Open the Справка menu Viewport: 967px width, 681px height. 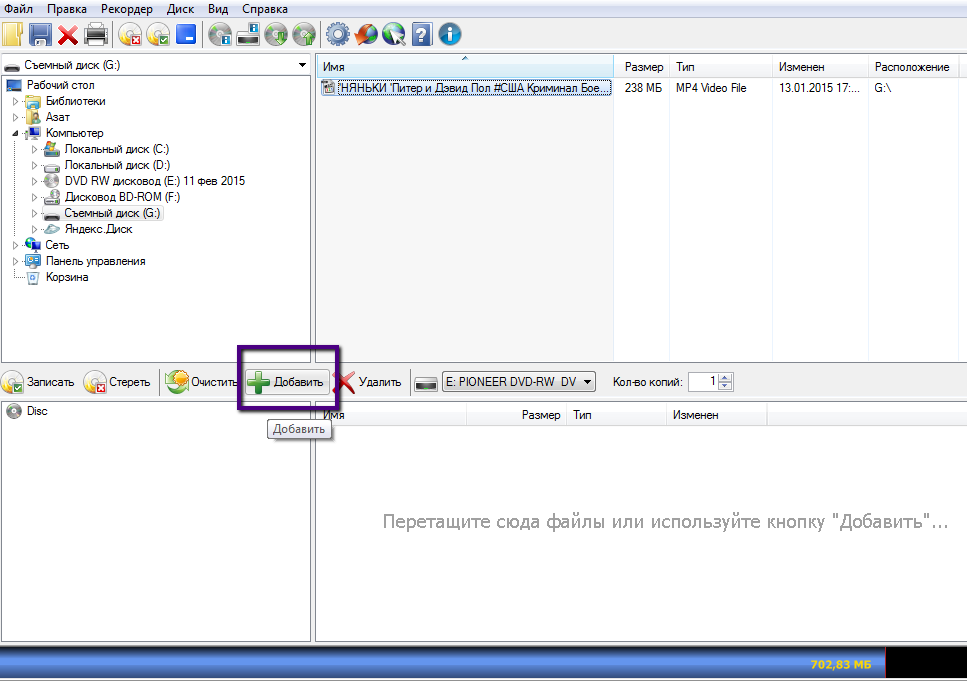click(265, 9)
